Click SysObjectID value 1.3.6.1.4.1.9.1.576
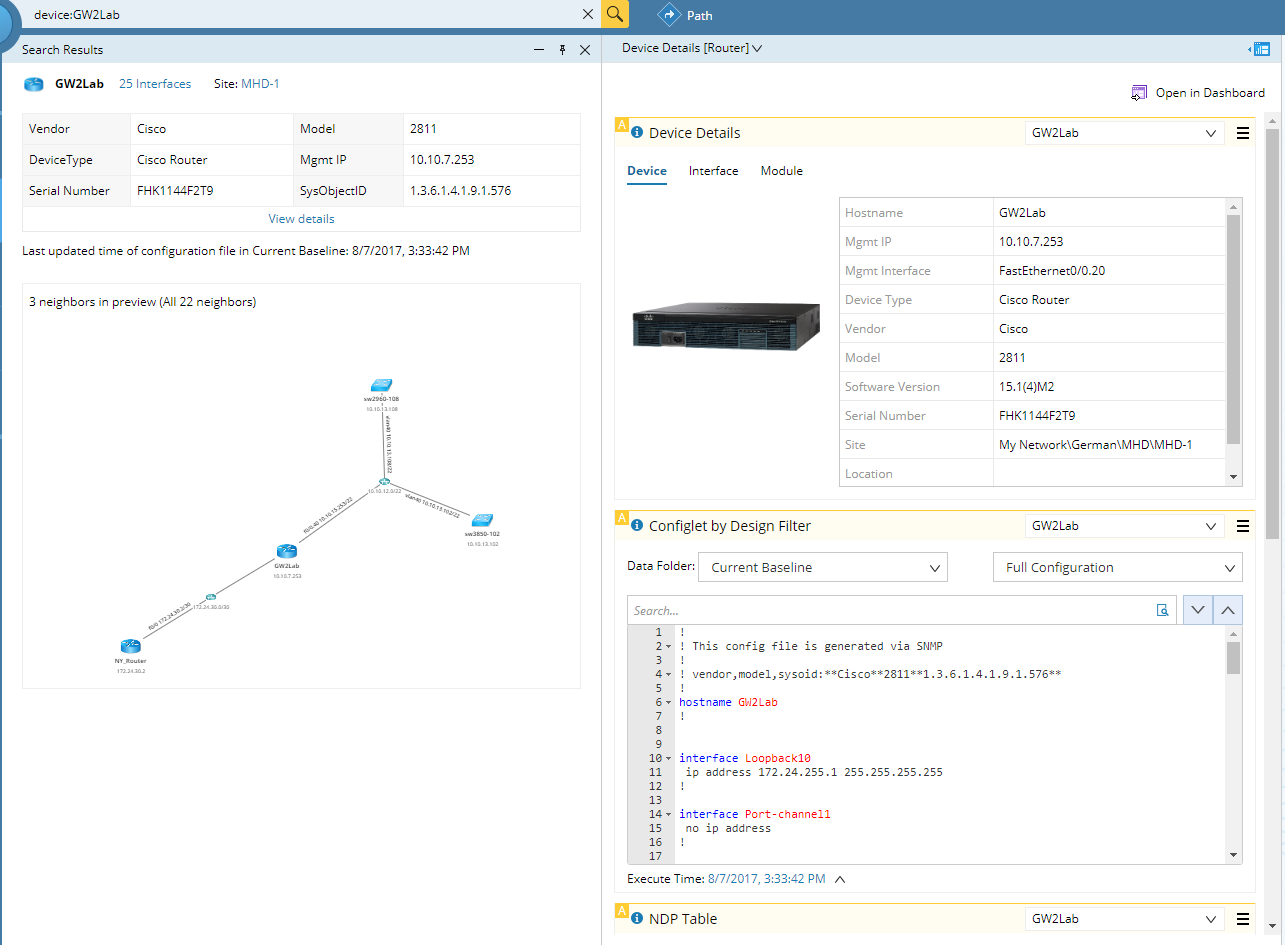 click(460, 191)
